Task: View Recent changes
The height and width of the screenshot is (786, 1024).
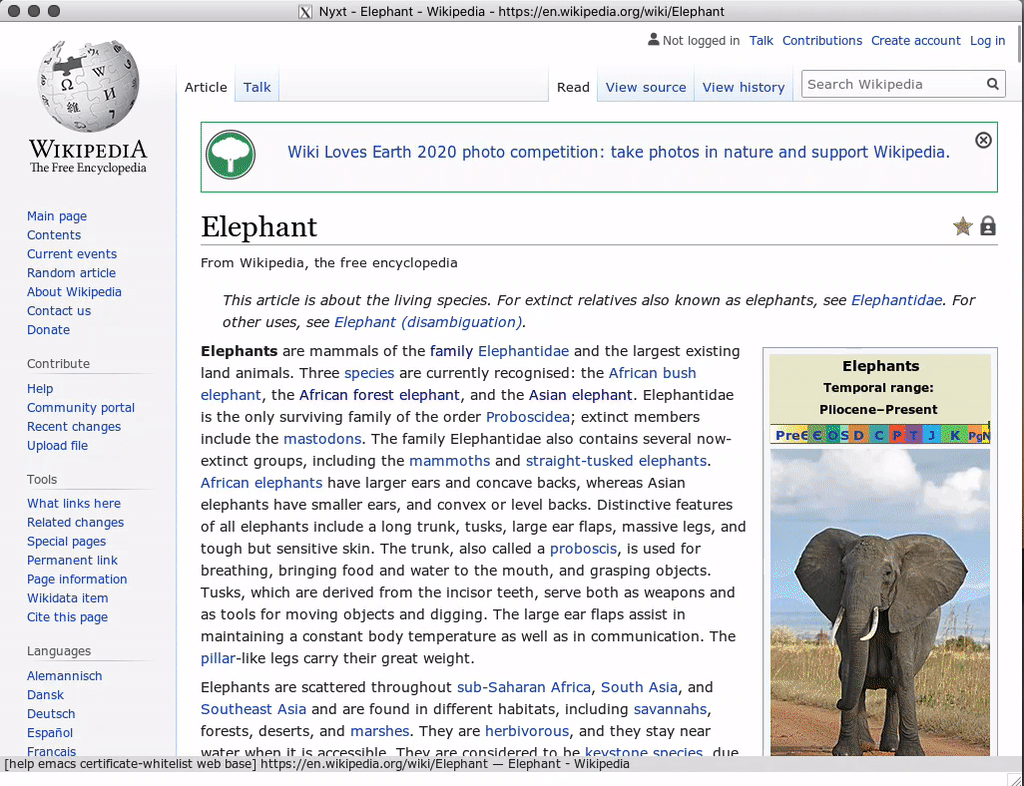Action: point(74,426)
